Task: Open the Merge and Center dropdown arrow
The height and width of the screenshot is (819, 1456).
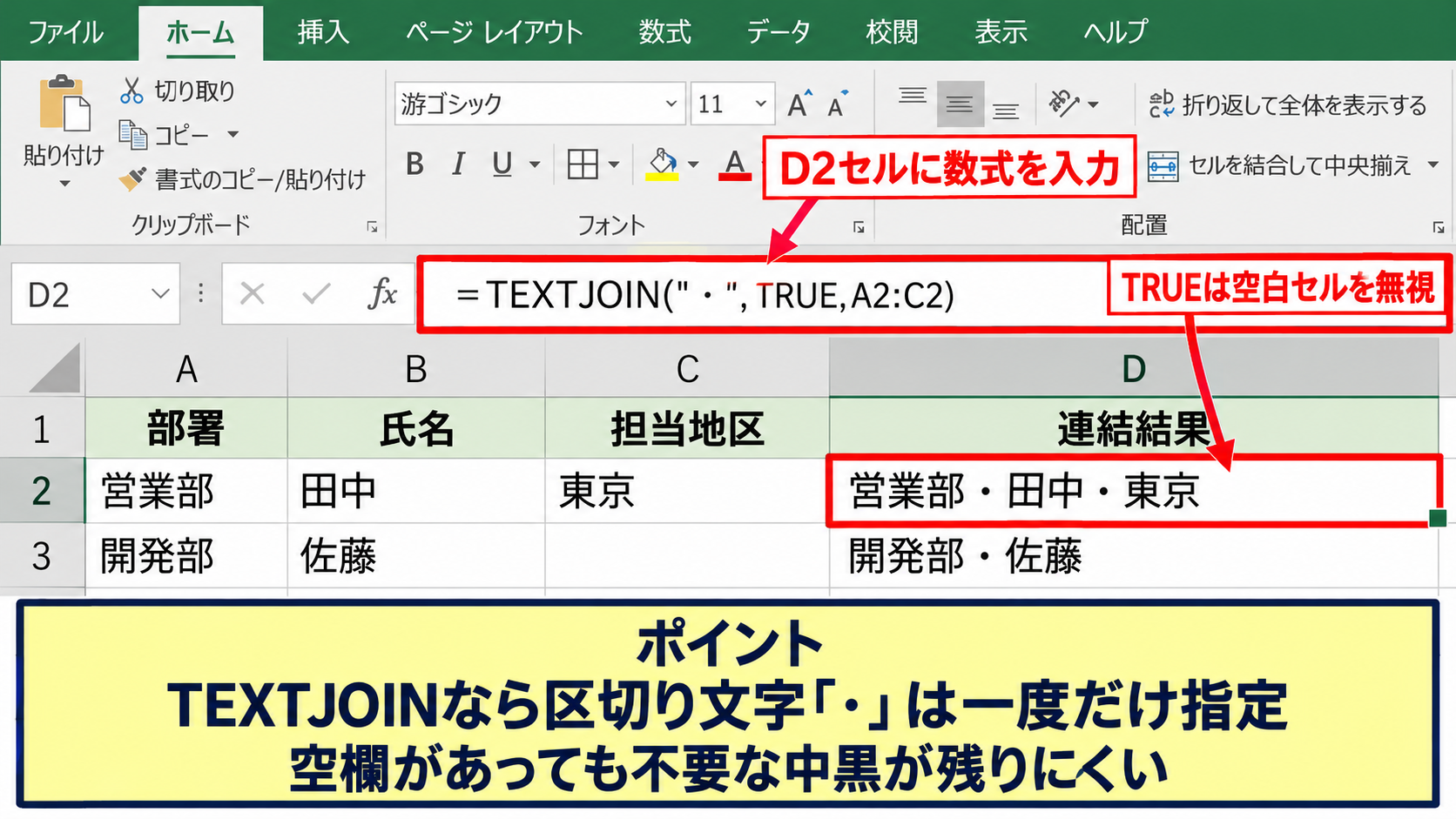Action: coord(1433,164)
